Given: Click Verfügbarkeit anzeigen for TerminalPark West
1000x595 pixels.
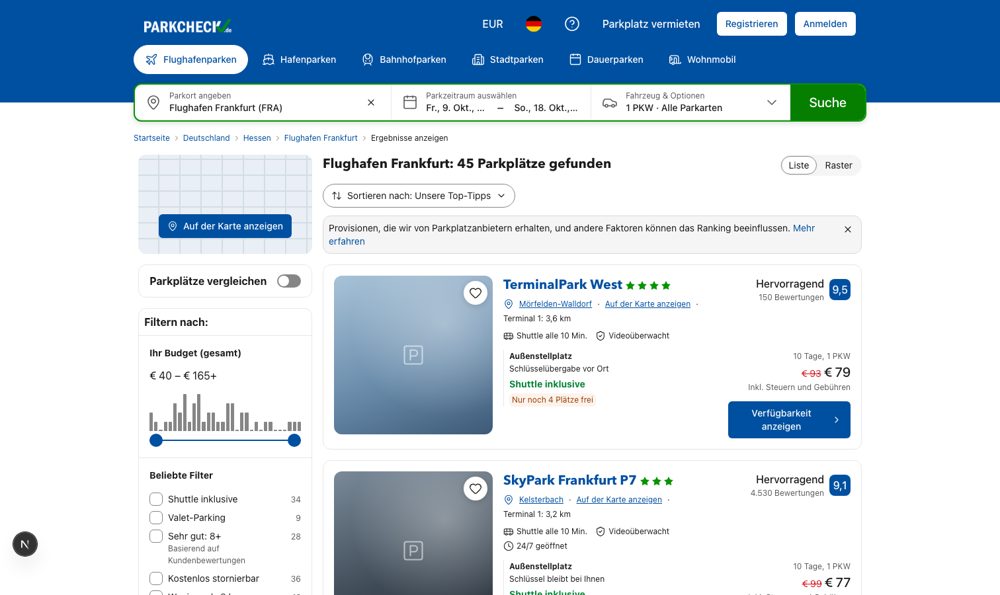Looking at the screenshot, I should 789,420.
